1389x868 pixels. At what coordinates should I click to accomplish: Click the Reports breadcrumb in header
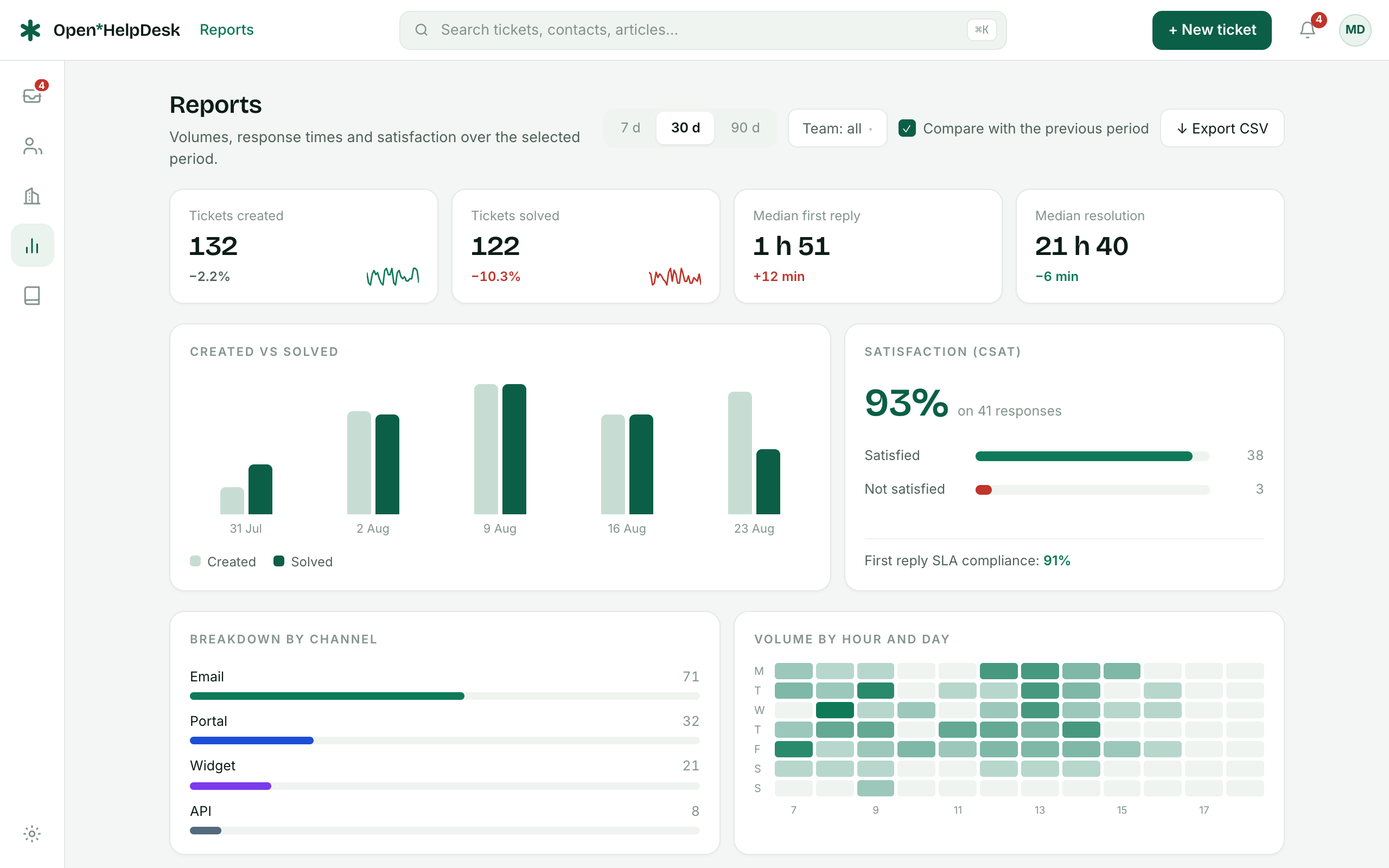pyautogui.click(x=227, y=30)
